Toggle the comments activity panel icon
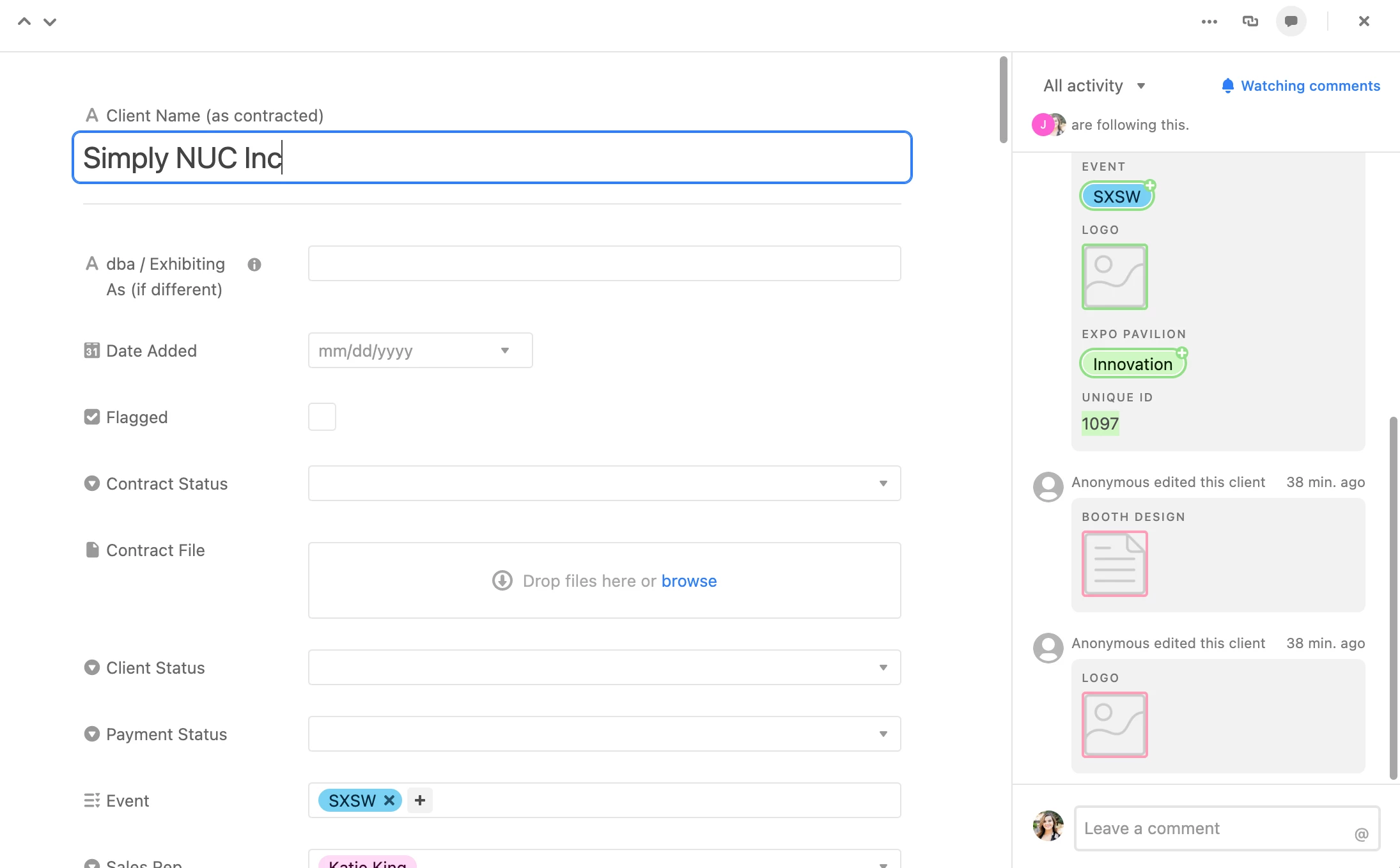This screenshot has width=1400, height=868. click(1291, 22)
